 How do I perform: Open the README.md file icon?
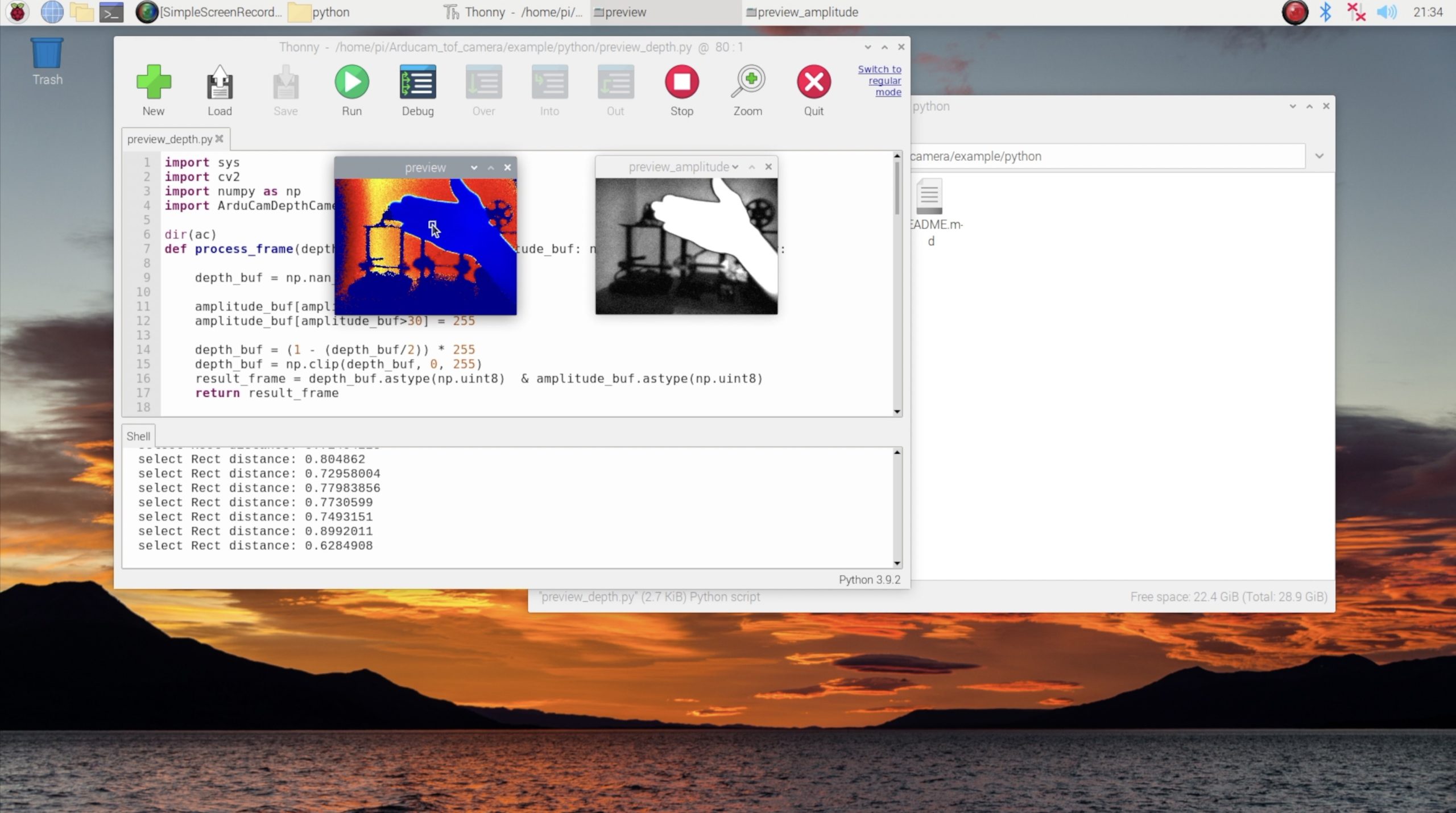929,197
